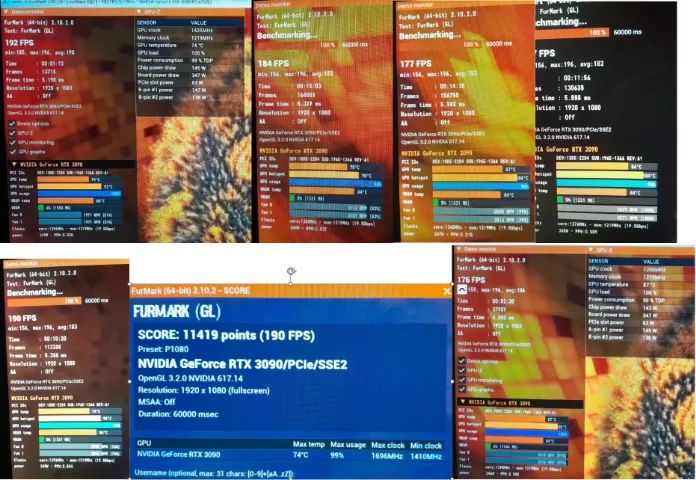Click the SENSOR column header beside 192 FPS
This screenshot has height=480, width=696.
146,23
